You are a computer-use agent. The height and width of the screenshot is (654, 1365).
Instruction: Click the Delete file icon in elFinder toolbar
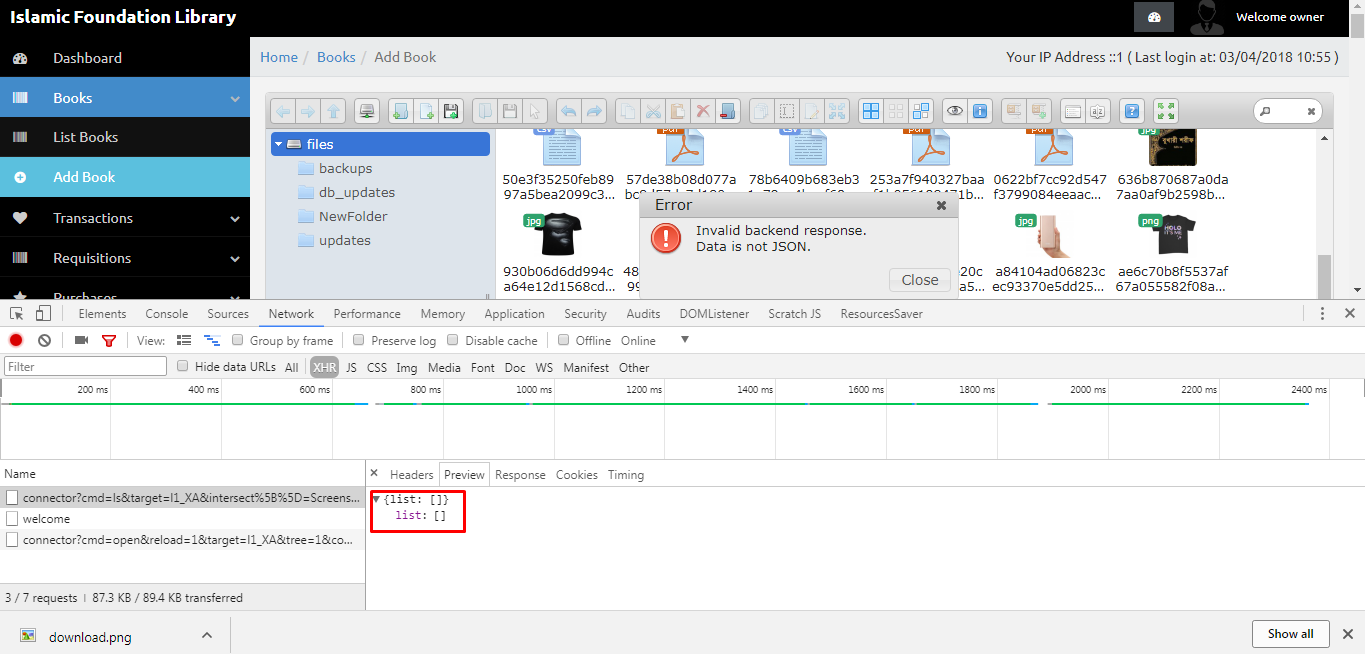coord(703,110)
